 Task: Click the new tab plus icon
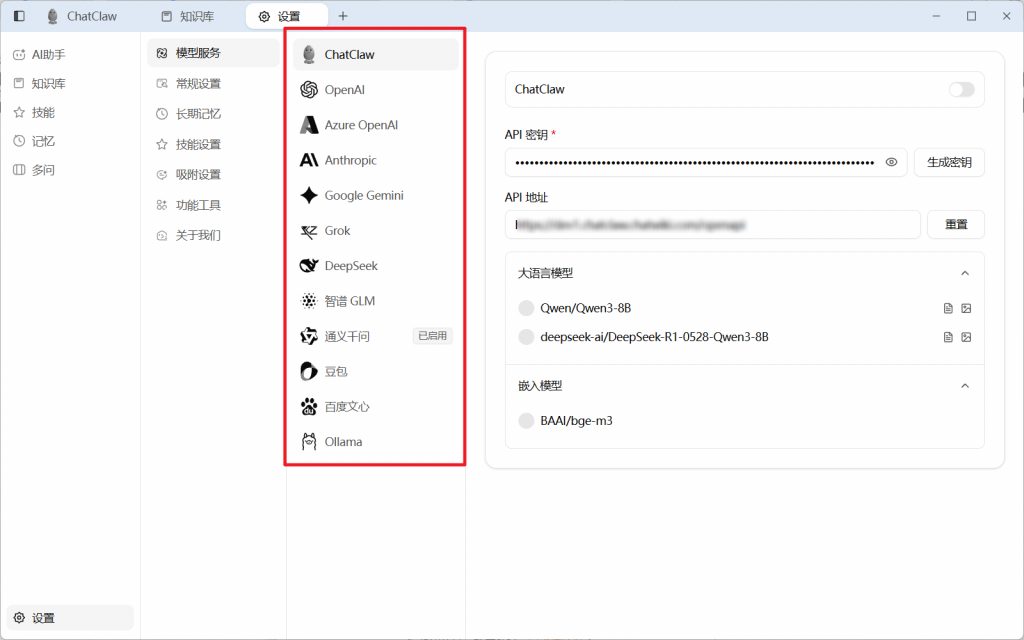point(343,16)
